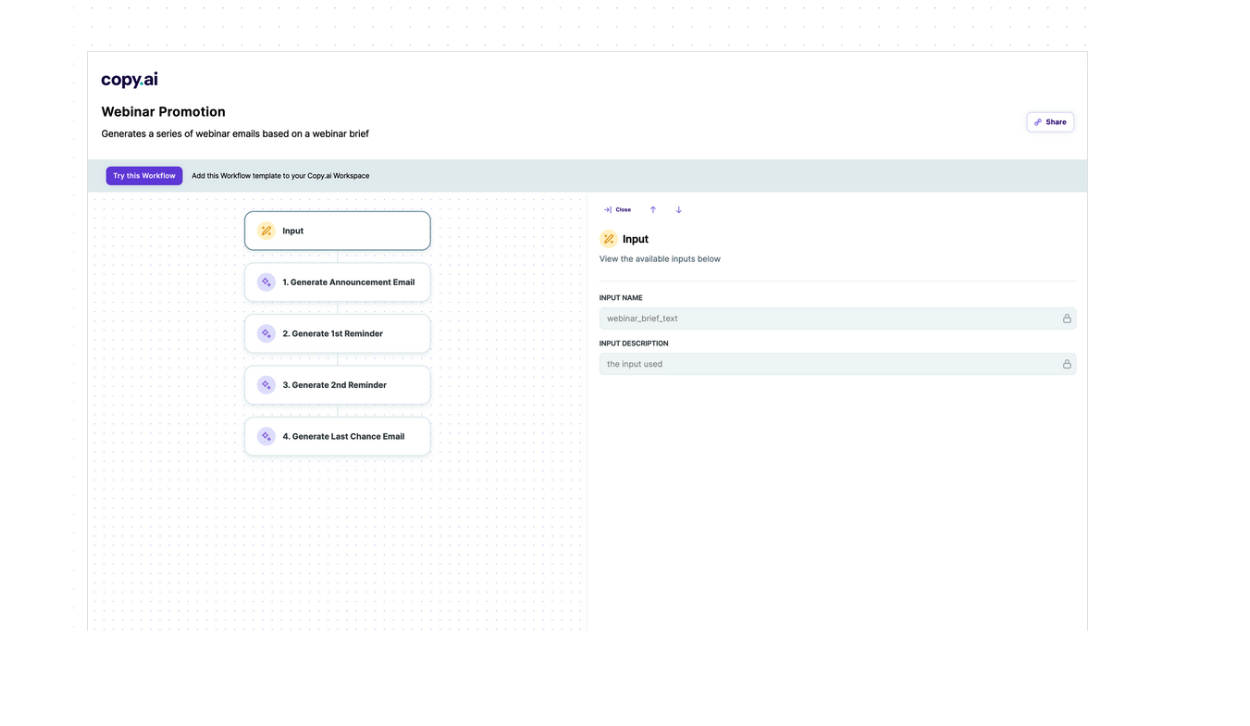The height and width of the screenshot is (726, 1250).
Task: Click lock icon in Input Description field
Action: point(1067,365)
